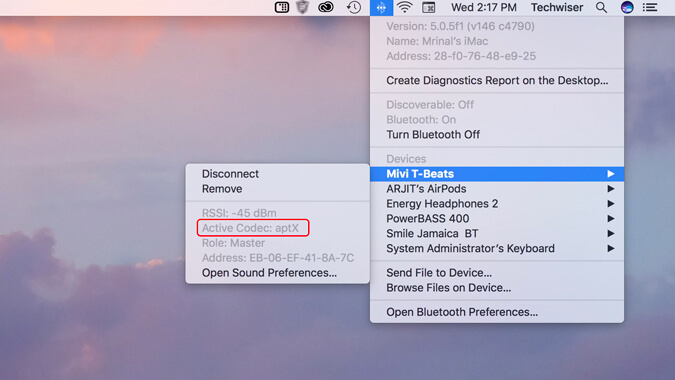Select Energy Headphones 2 device name
The height and width of the screenshot is (380, 675).
coord(442,204)
